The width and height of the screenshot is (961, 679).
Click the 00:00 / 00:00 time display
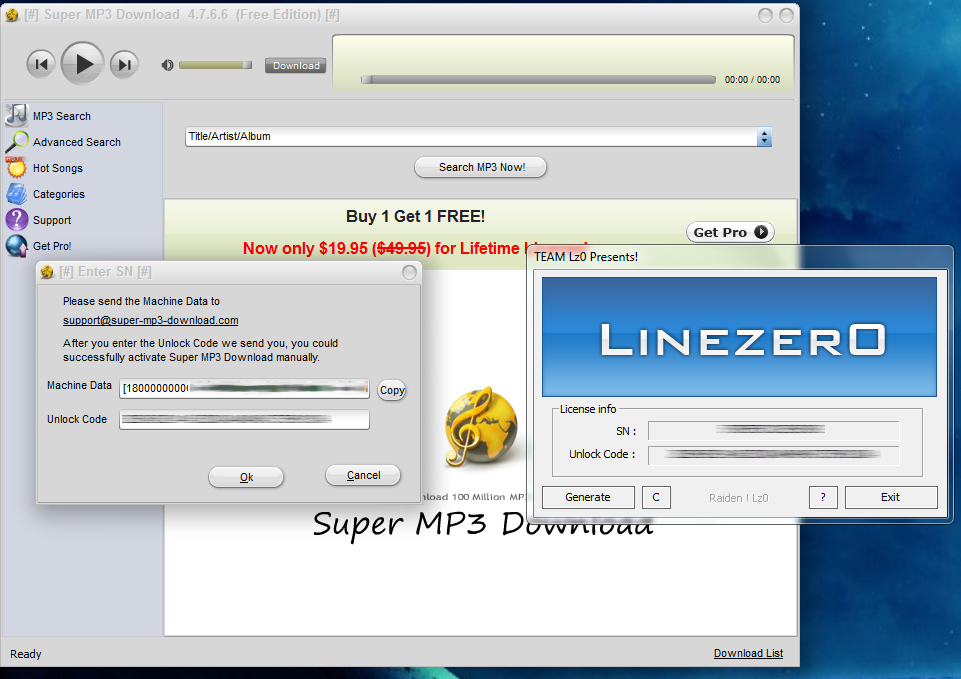752,80
